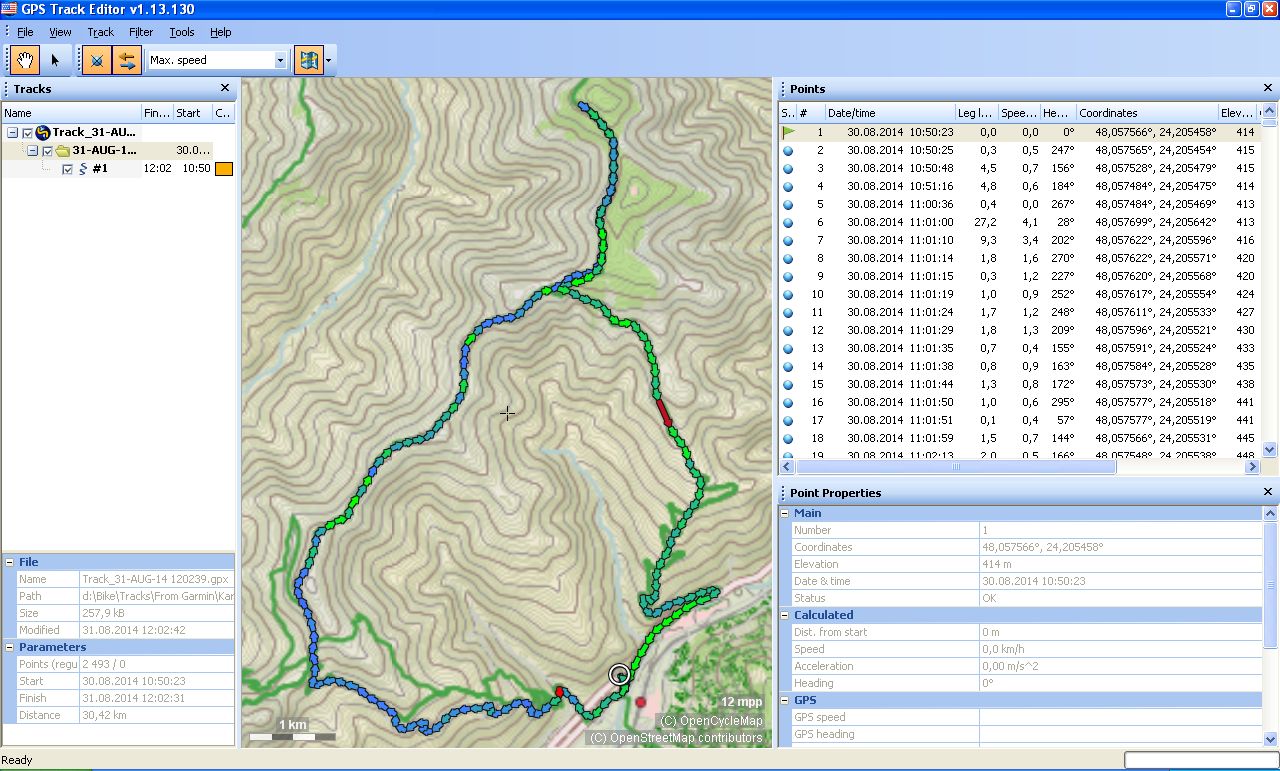
Task: Uncheck visibility of track segment #1
Action: point(67,168)
